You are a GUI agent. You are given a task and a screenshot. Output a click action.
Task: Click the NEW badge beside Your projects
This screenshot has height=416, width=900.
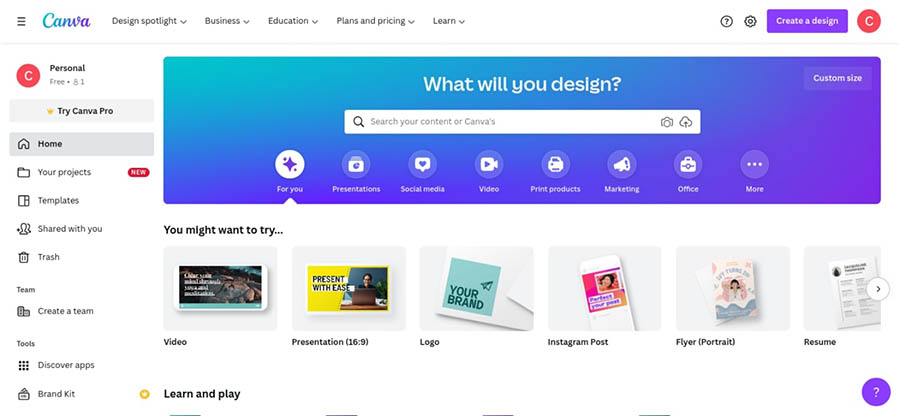[138, 172]
